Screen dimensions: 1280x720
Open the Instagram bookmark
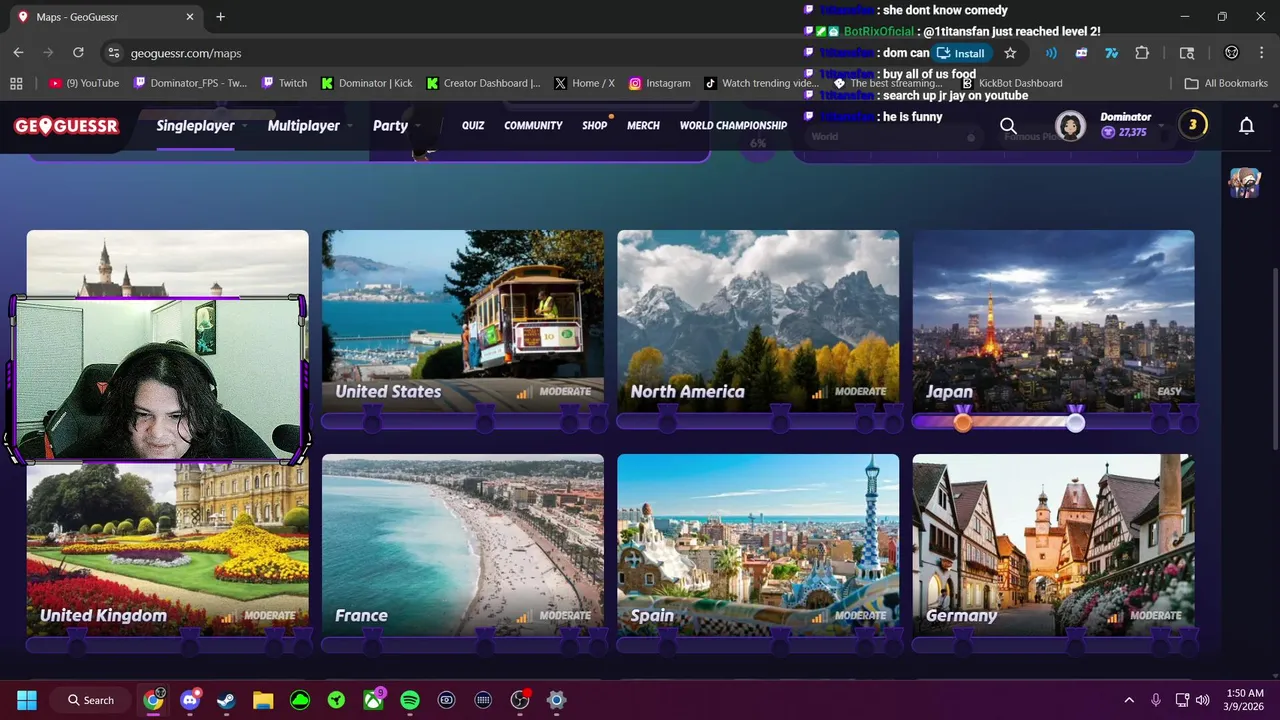coord(660,83)
